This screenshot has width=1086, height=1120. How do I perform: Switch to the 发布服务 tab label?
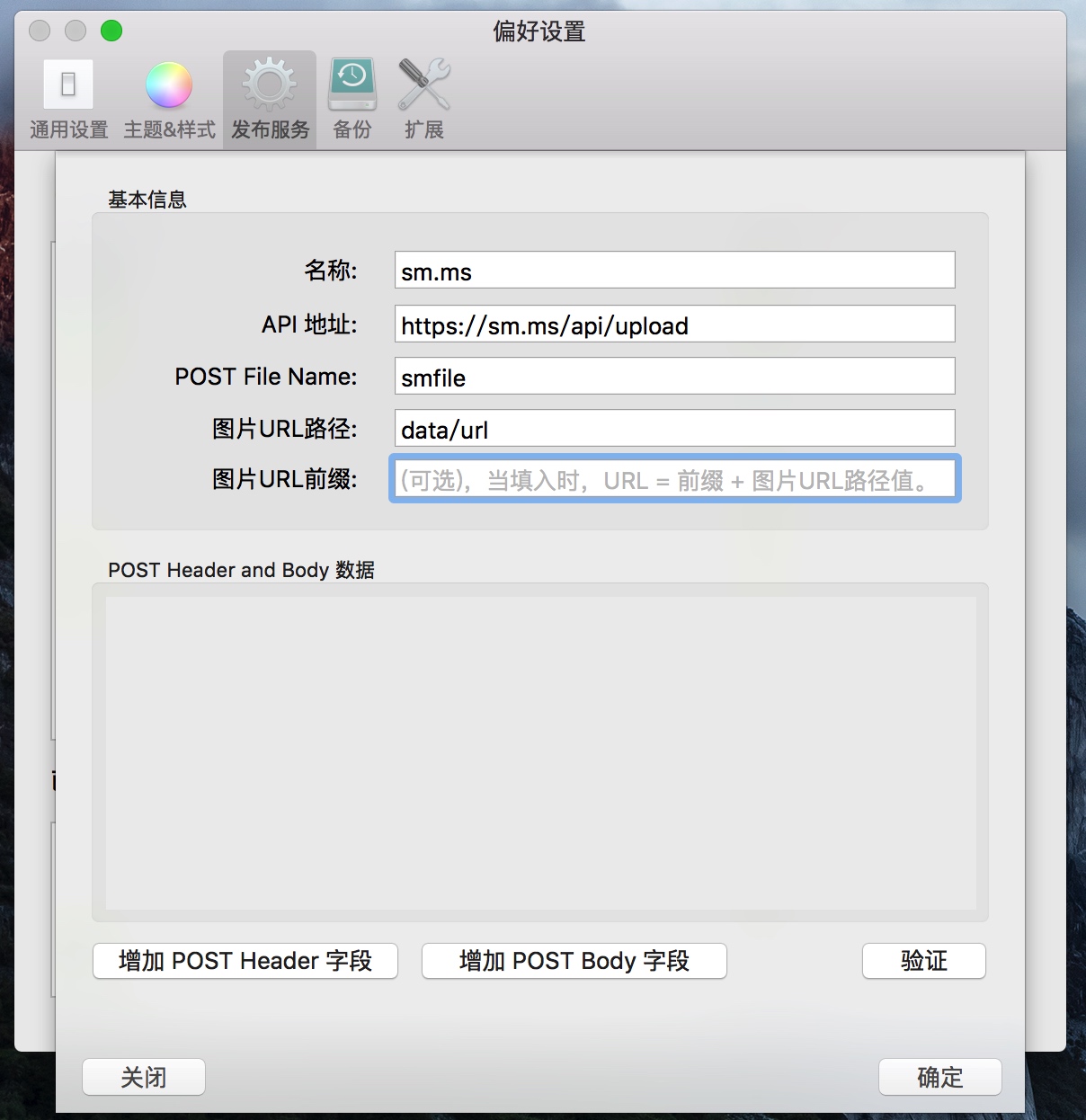click(x=270, y=130)
